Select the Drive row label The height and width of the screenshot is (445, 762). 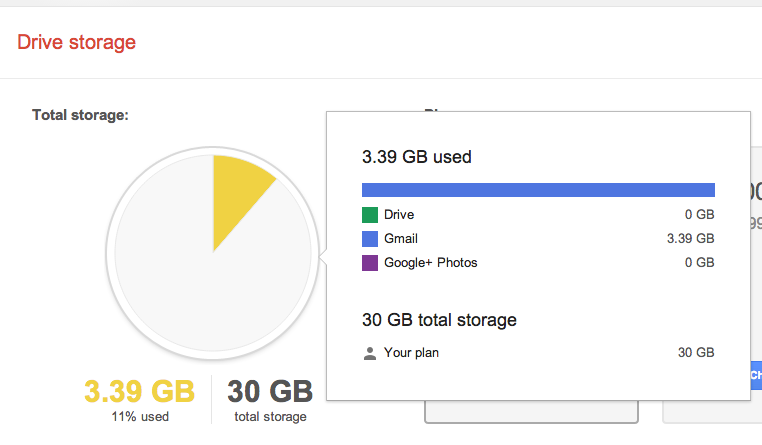pos(399,214)
